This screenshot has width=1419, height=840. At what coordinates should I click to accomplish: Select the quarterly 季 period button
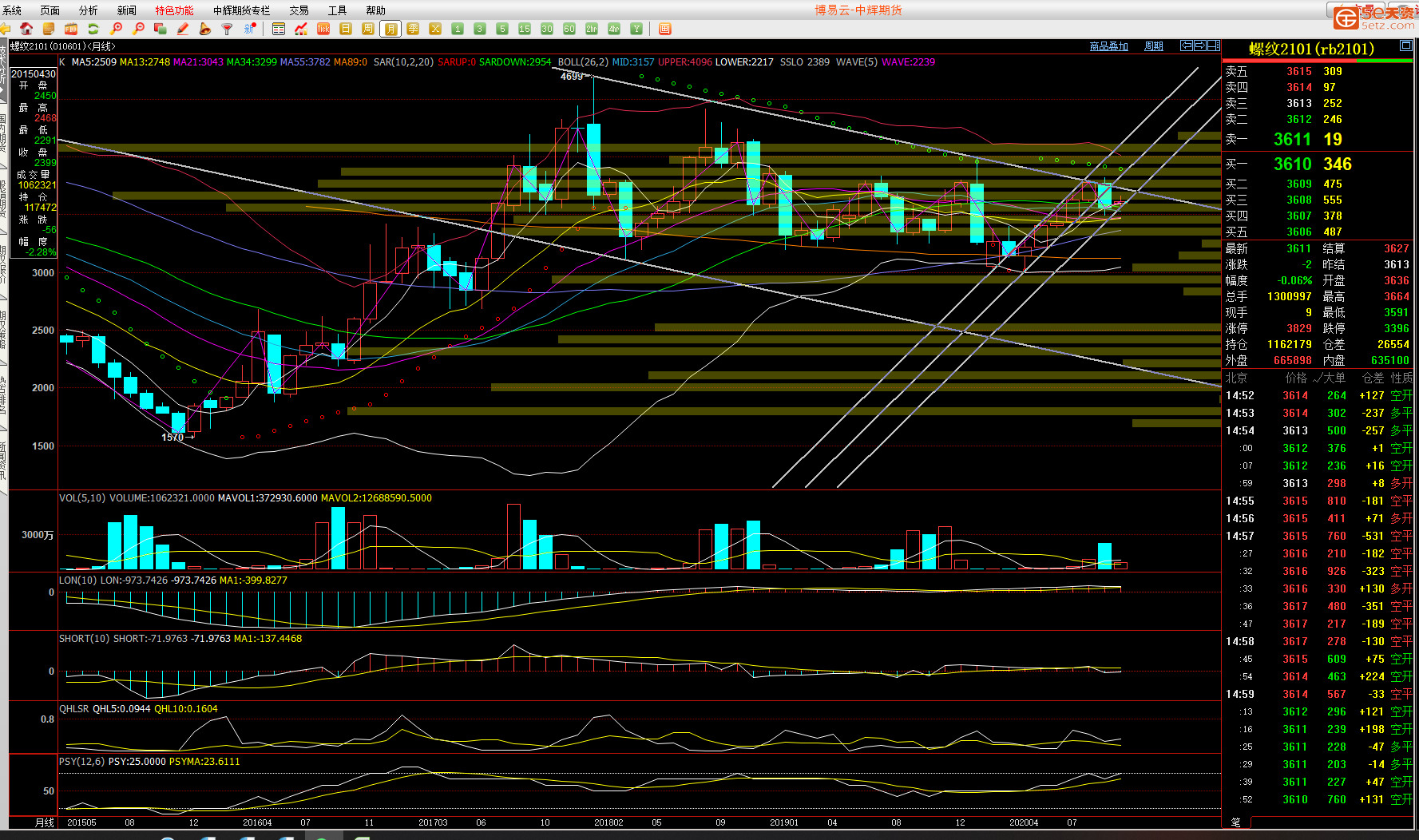[x=413, y=29]
